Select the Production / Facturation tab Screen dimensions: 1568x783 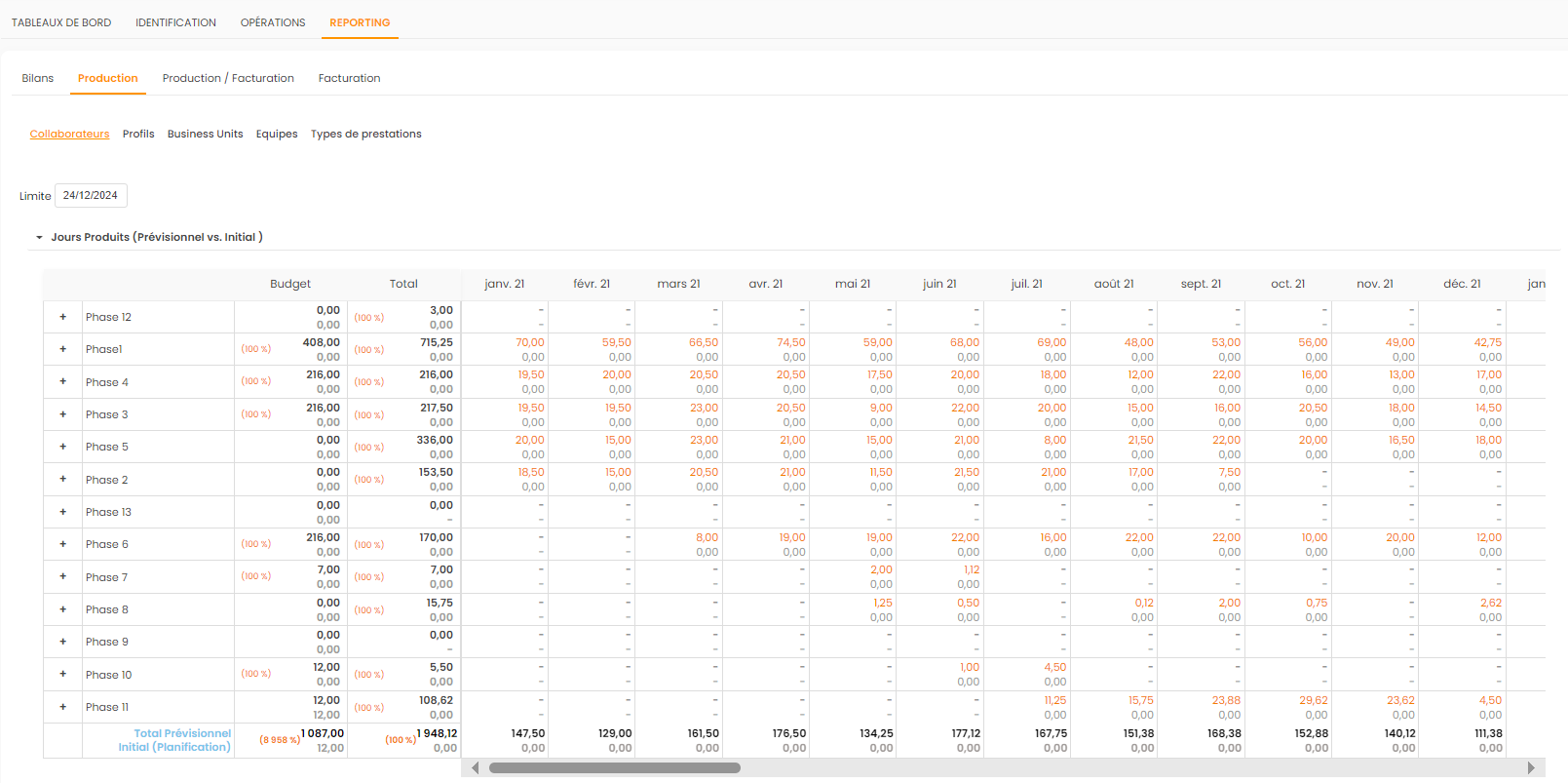[228, 78]
